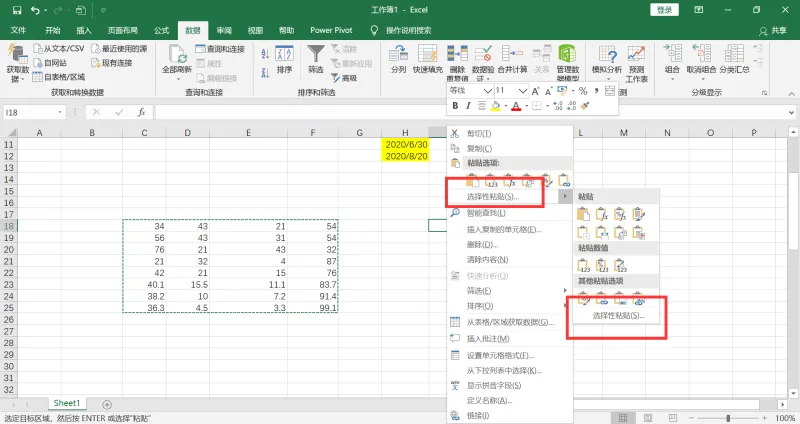
Task: Toggle the 查询和连接 pane button
Action: (220, 49)
